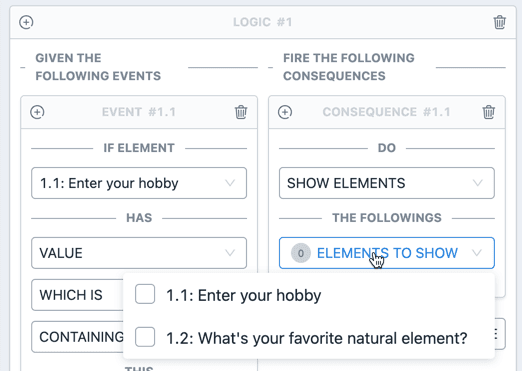Add an event with the Event #1.1 plus icon
The width and height of the screenshot is (522, 371).
tap(37, 112)
